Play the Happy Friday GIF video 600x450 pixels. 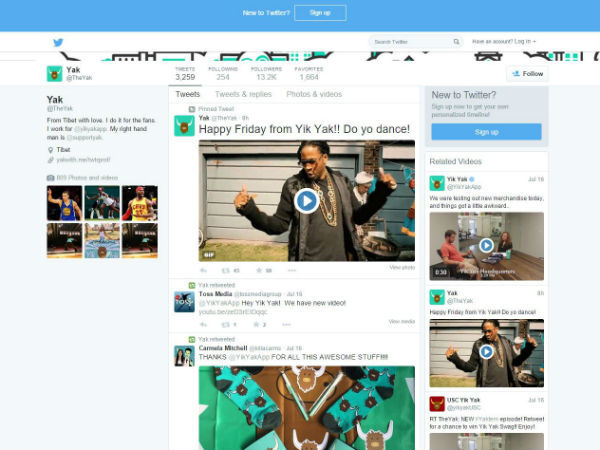tap(307, 201)
